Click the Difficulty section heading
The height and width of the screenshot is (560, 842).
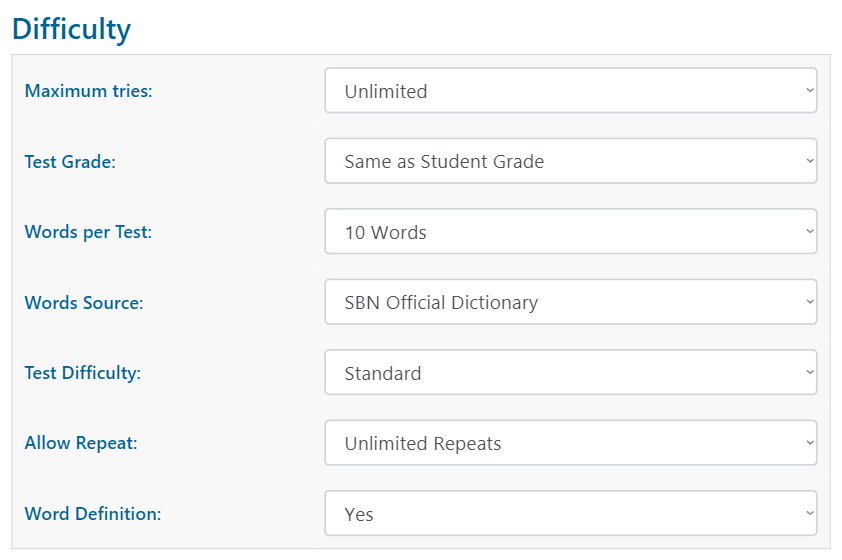[71, 29]
